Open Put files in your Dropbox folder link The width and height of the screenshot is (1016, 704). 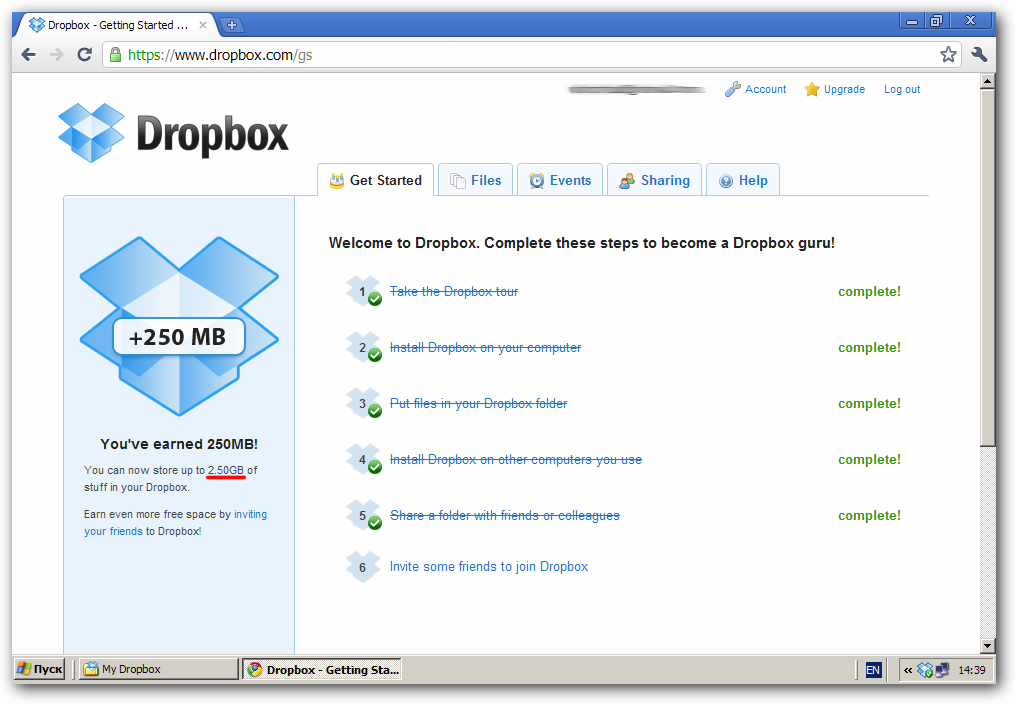[478, 403]
